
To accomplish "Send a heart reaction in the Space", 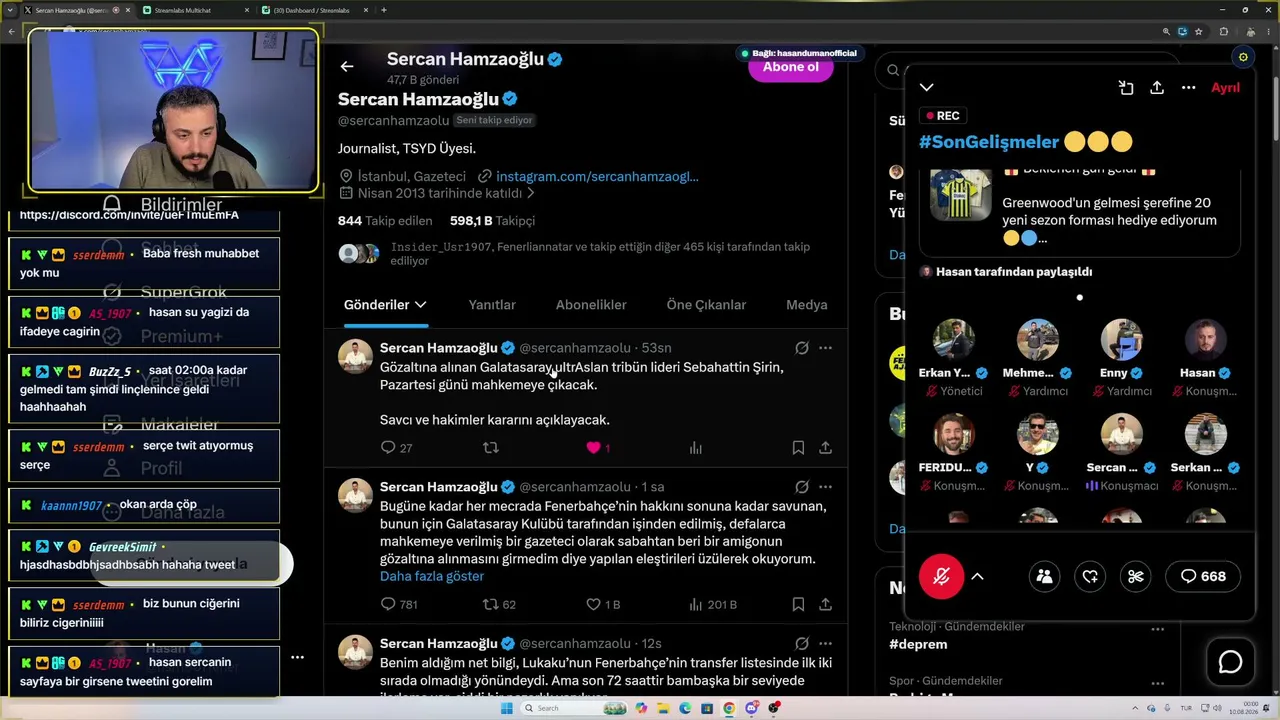I will [1090, 576].
